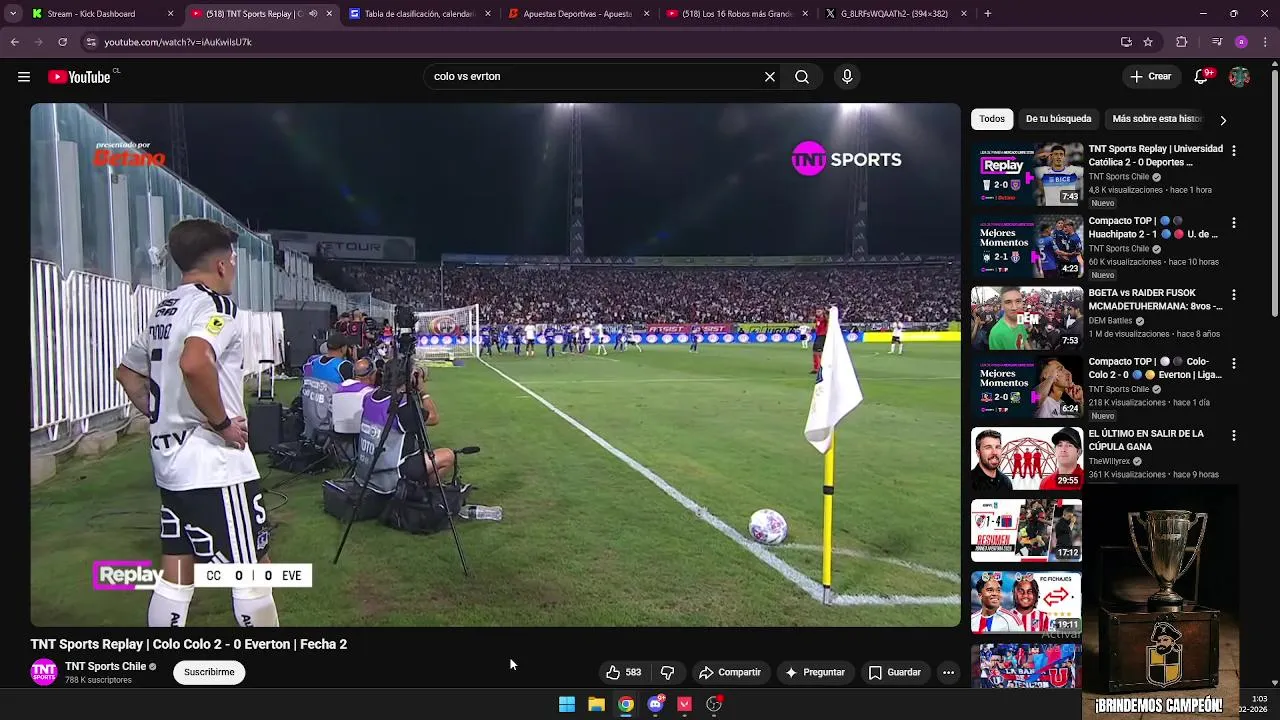Save the video with Guardar
Screen dimensions: 1280x720
(895, 672)
